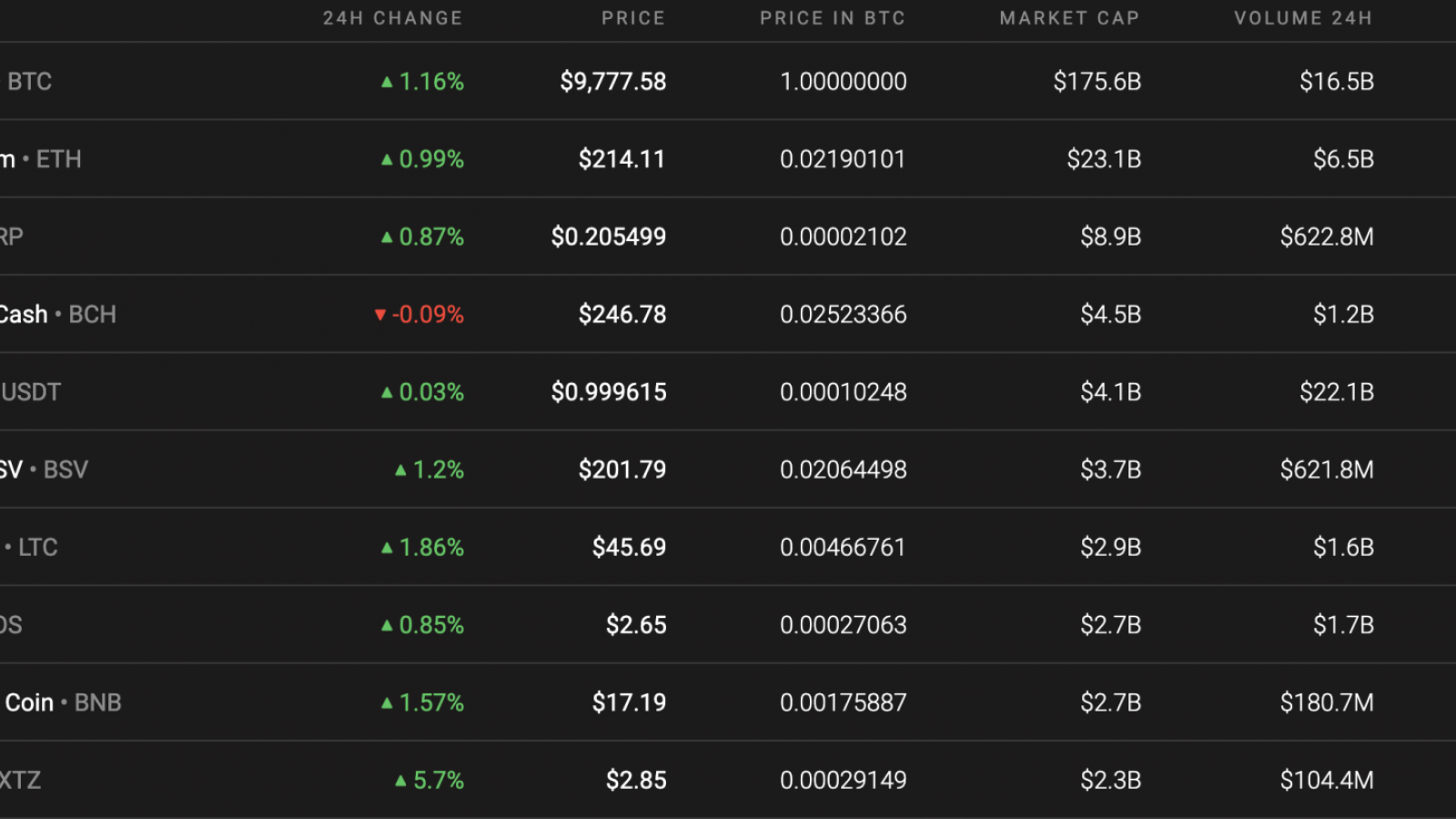Viewport: 1456px width, 819px height.
Task: Select the LTC price $45.69
Action: (x=630, y=548)
